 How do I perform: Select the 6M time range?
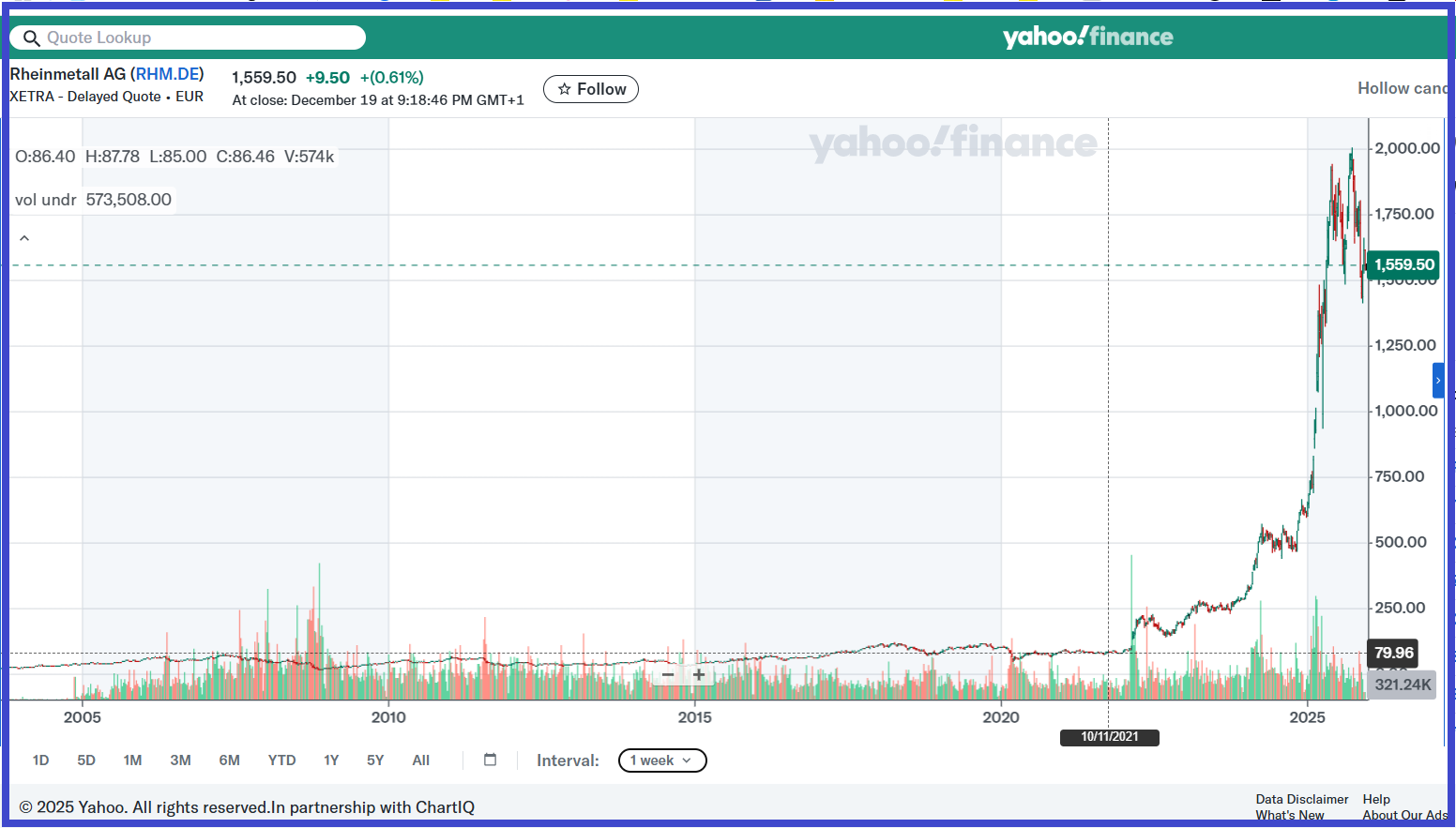229,760
